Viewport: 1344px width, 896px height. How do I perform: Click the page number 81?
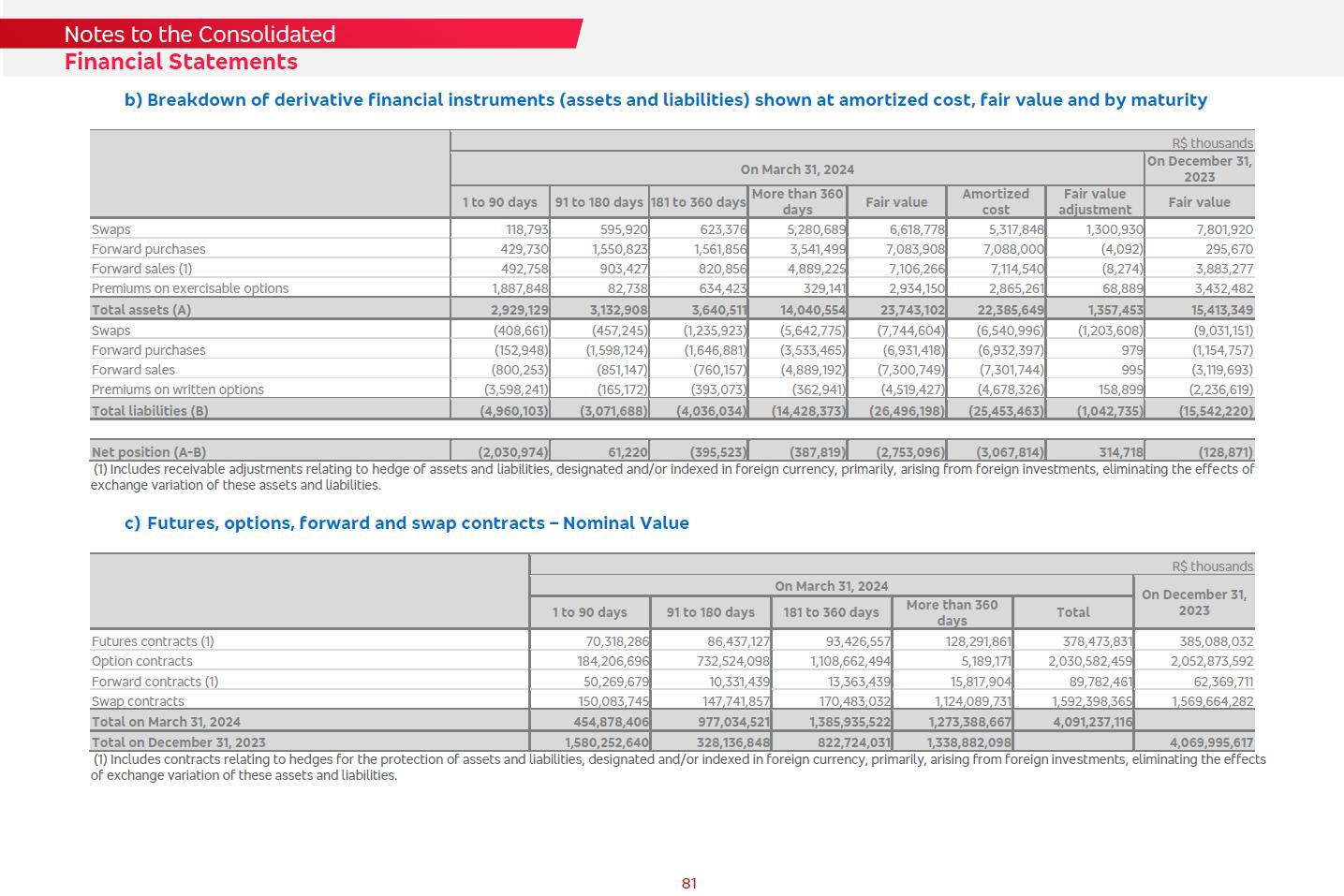click(689, 883)
